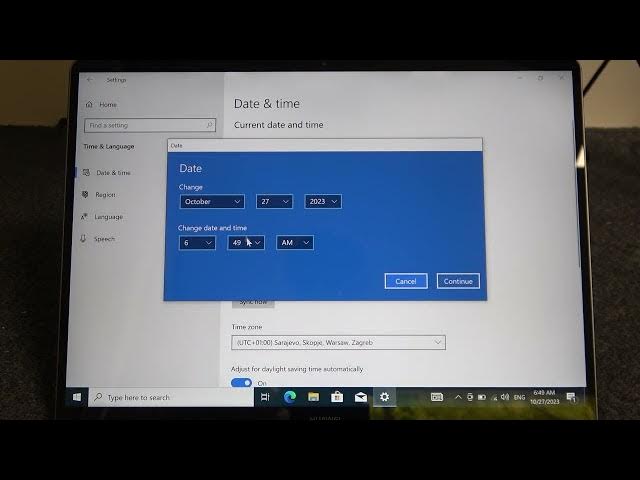640x480 pixels.
Task: Click the taskbar clock showing 6:49 AM
Action: (x=544, y=397)
